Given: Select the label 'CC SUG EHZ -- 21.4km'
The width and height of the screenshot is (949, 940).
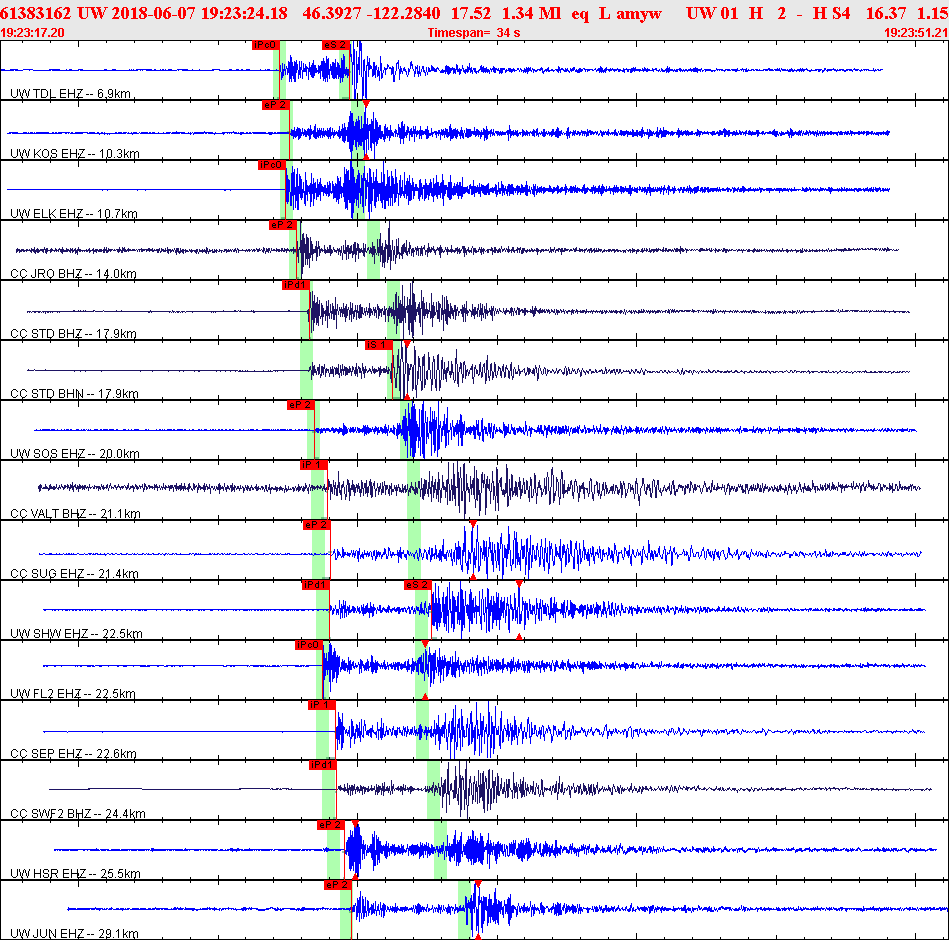Looking at the screenshot, I should (74, 573).
